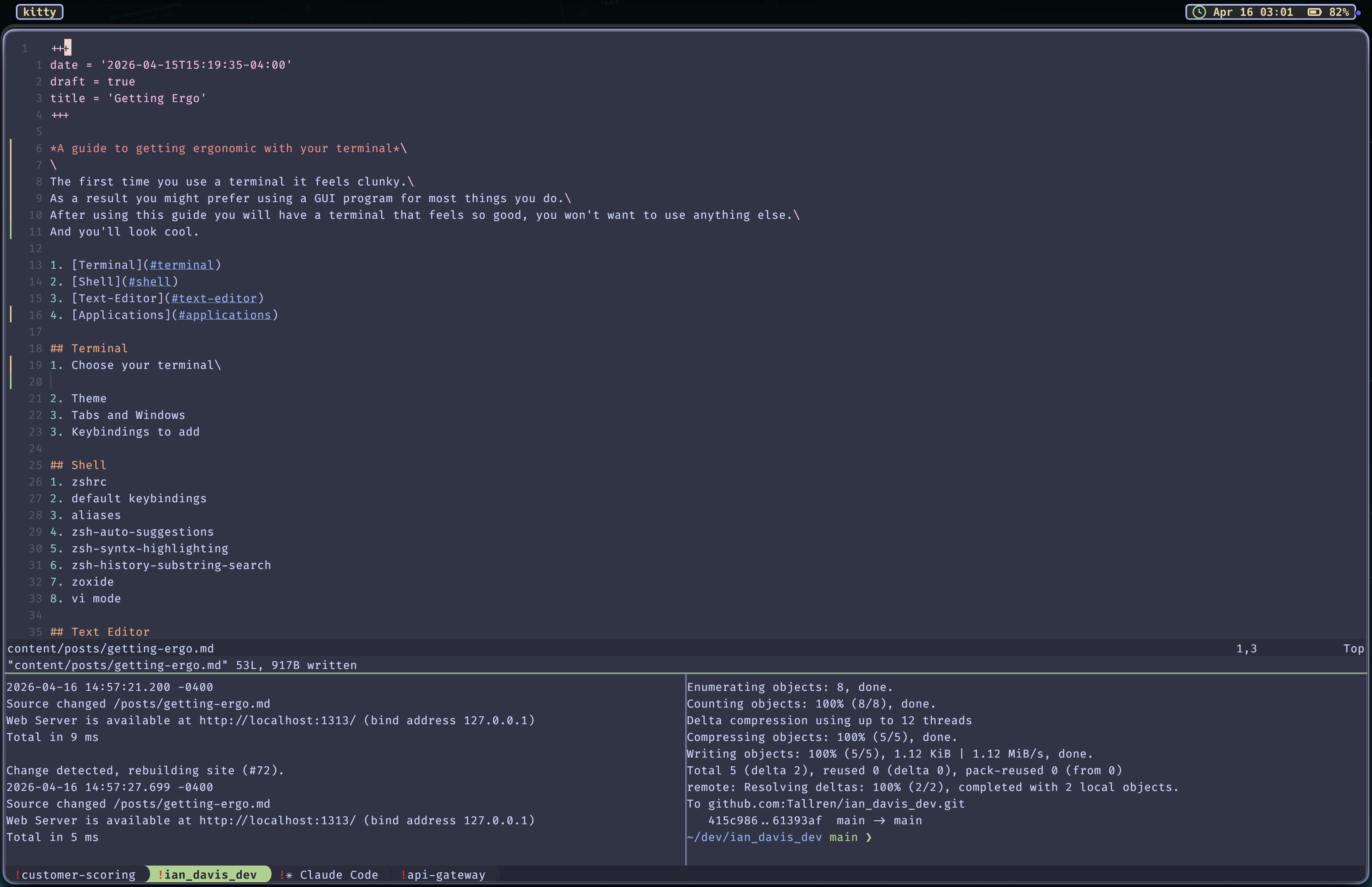The width and height of the screenshot is (1372, 887).
Task: Click 'Change detected, rebuilding site (#72).' line
Action: (145, 771)
